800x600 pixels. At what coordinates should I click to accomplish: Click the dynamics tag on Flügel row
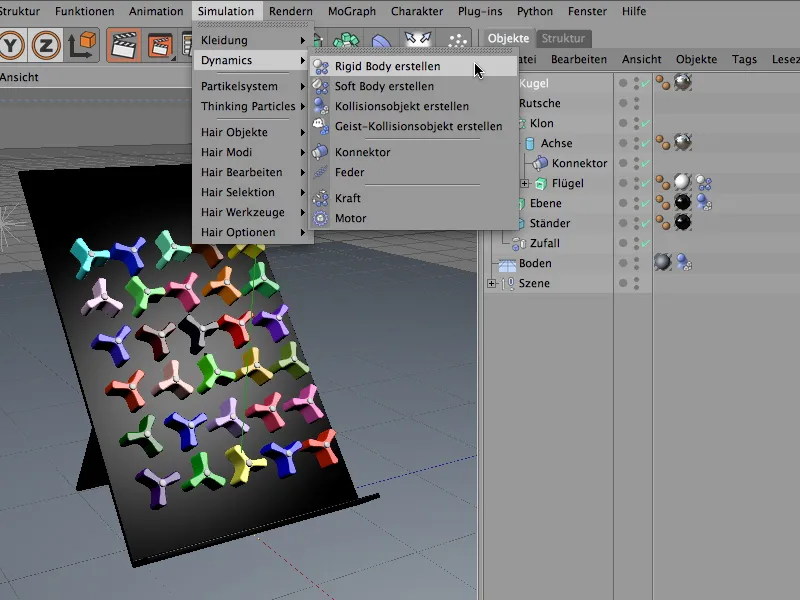point(704,183)
